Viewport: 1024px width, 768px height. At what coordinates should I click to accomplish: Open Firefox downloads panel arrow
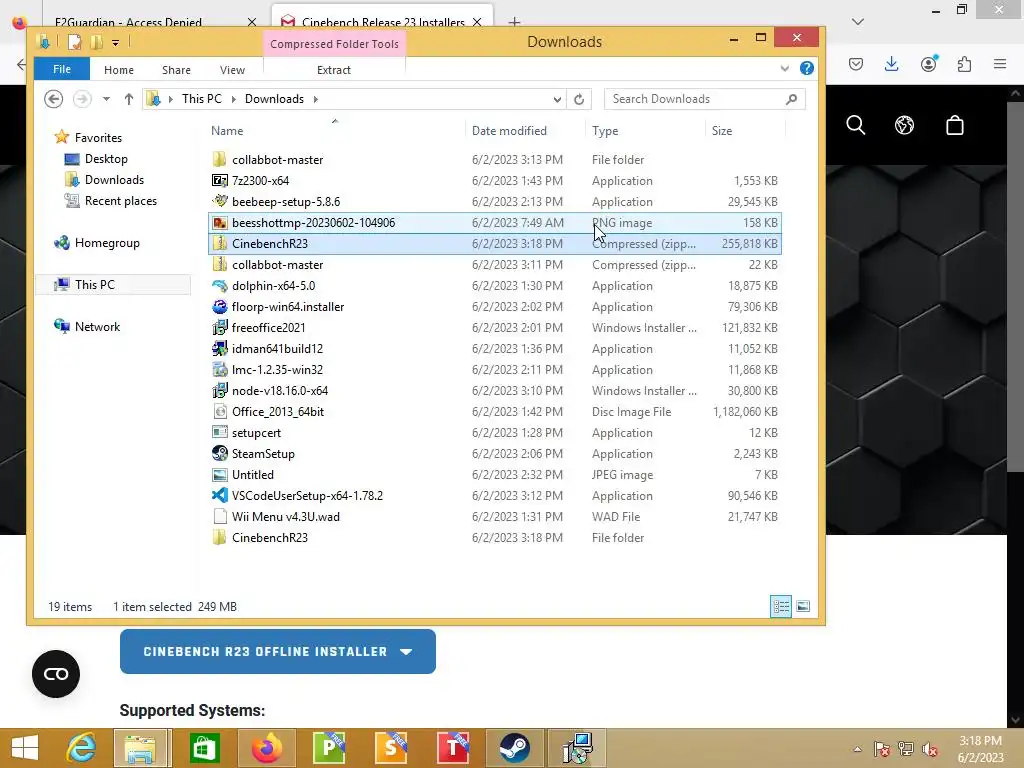(891, 63)
